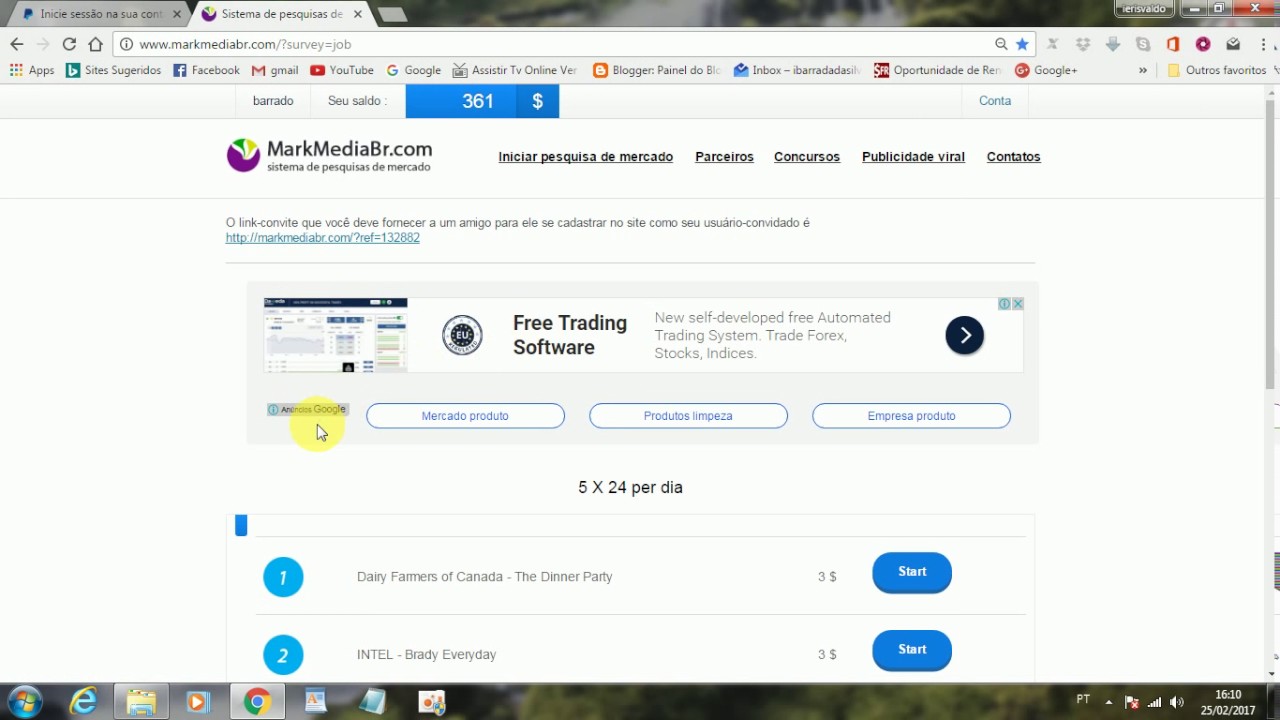Open the Contatos menu item
Viewport: 1280px width, 720px height.
tap(1013, 157)
